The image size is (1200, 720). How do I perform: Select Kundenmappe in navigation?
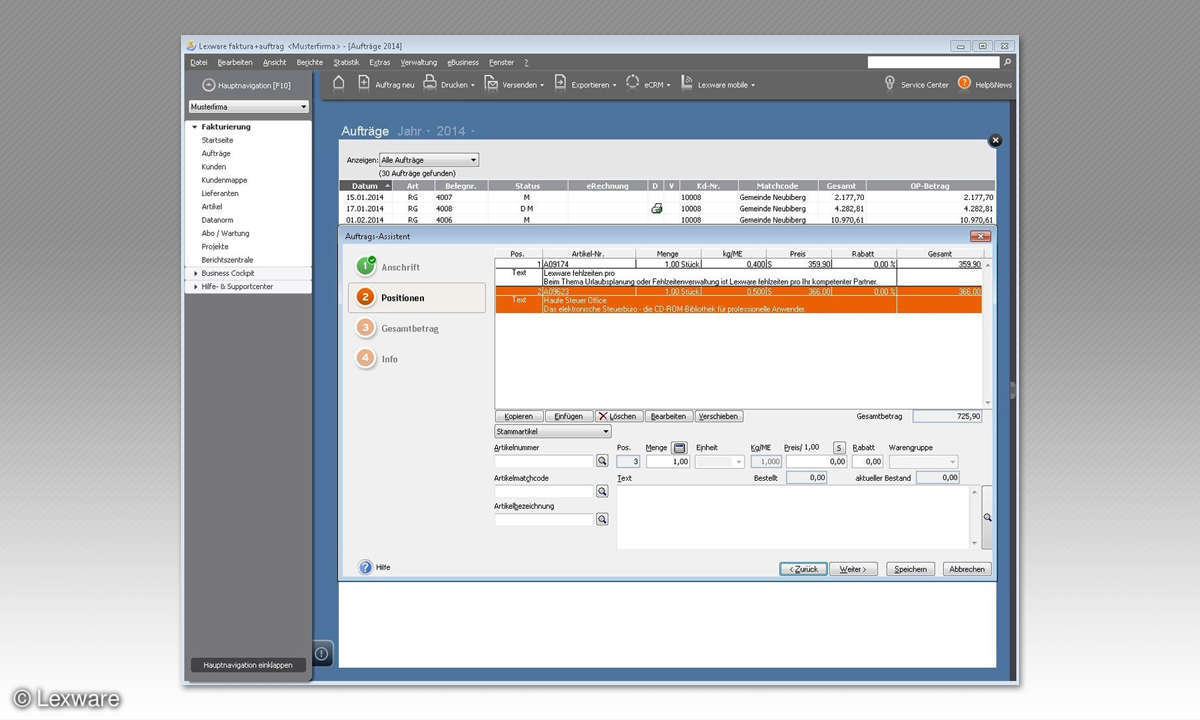point(224,180)
